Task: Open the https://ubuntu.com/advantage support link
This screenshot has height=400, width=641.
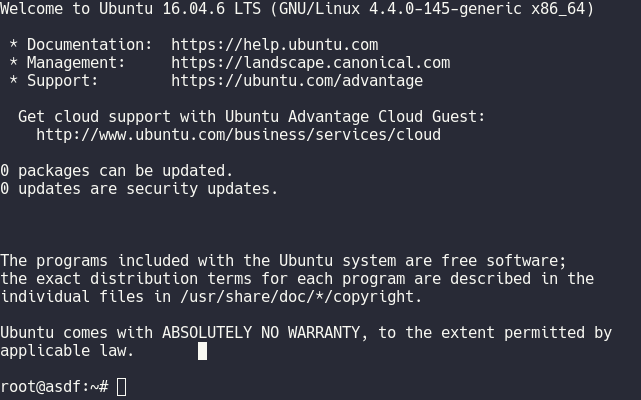Action: tap(296, 81)
